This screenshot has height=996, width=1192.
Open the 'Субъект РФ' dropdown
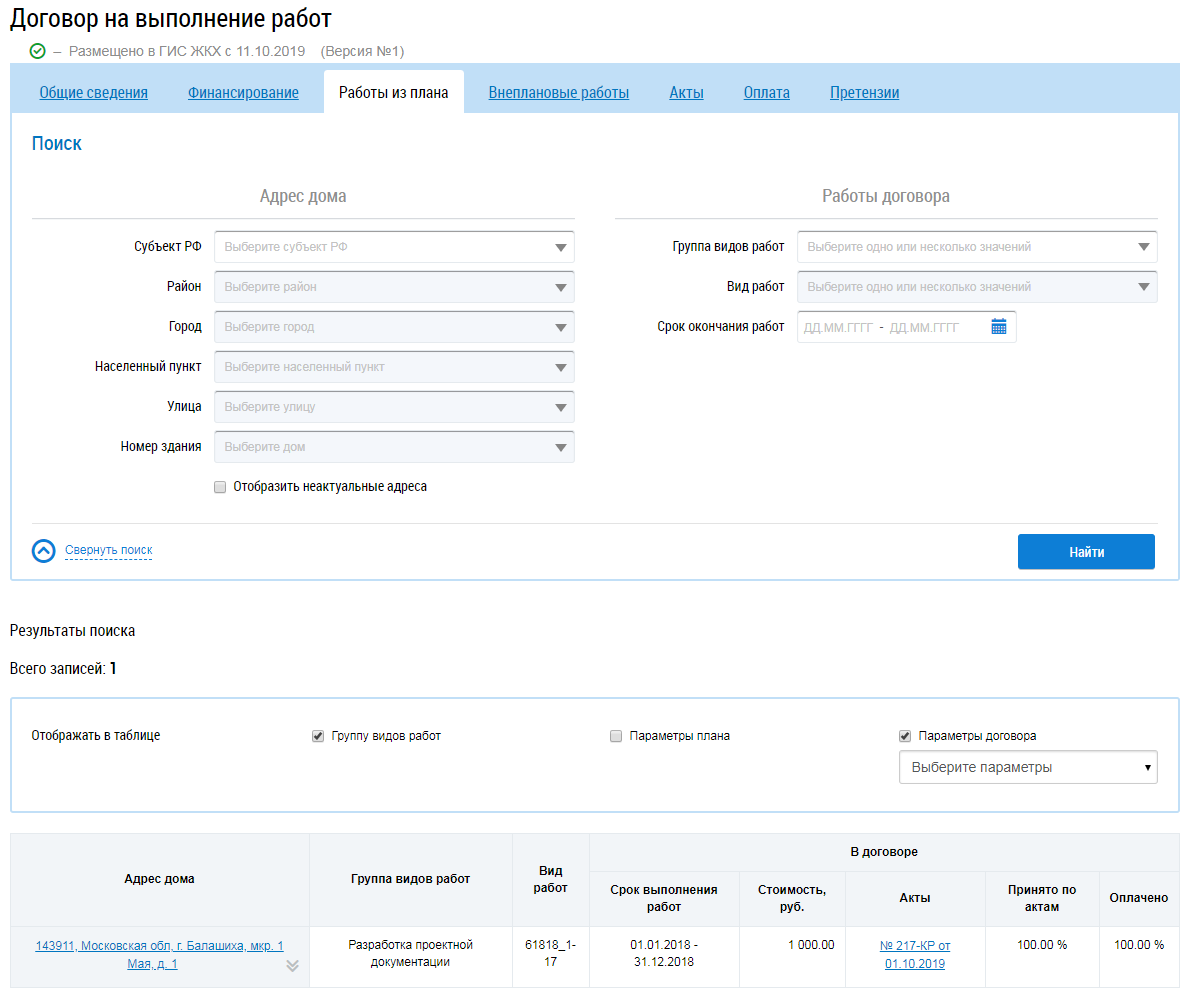click(394, 247)
